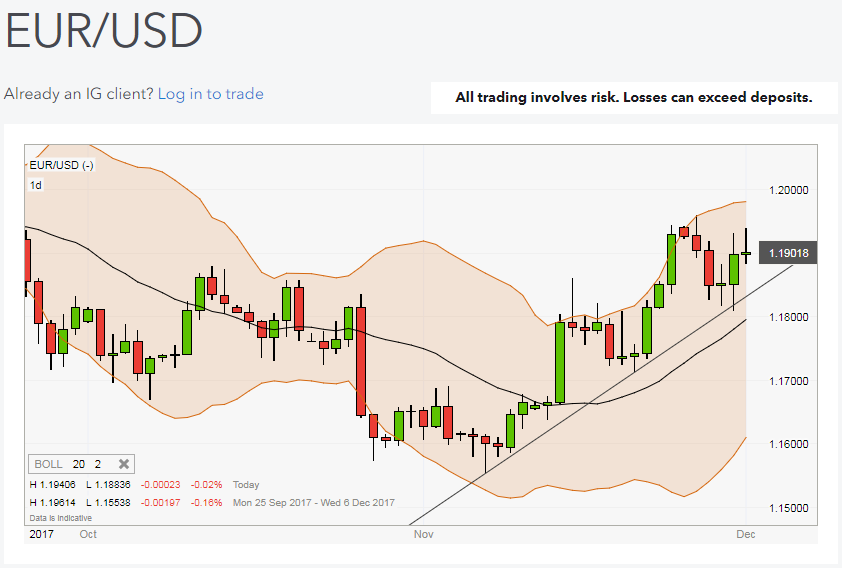Remove the BOLL indicator with the X icon
This screenshot has height=568, width=842.
tap(124, 464)
